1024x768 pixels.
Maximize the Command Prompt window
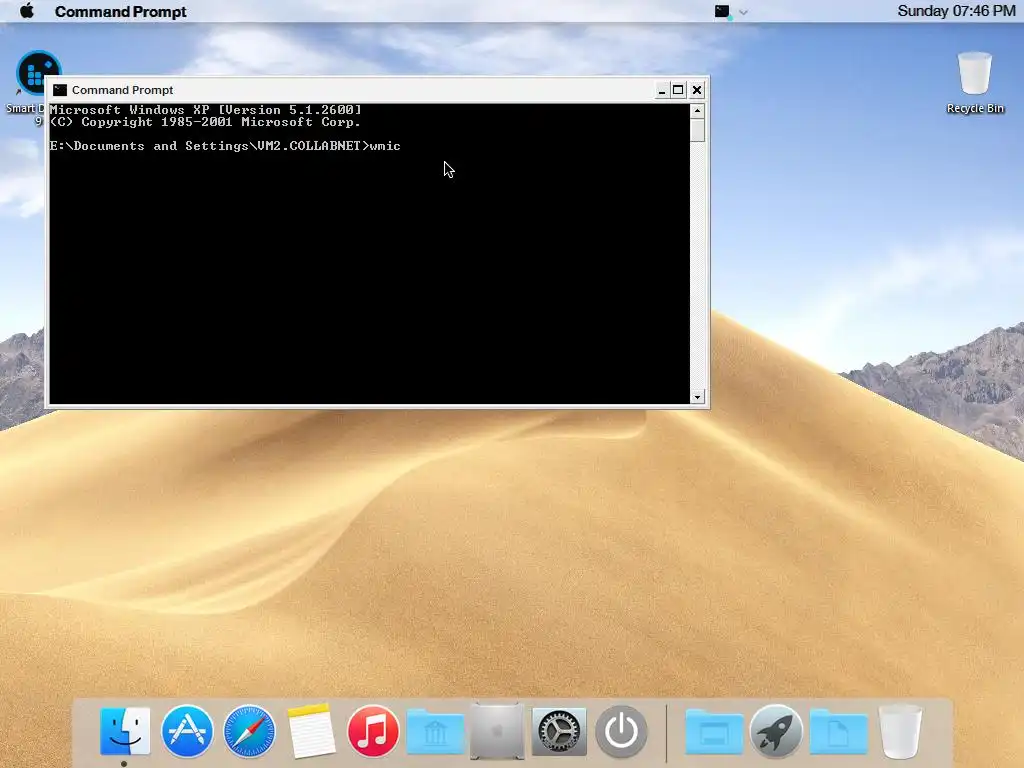click(678, 90)
